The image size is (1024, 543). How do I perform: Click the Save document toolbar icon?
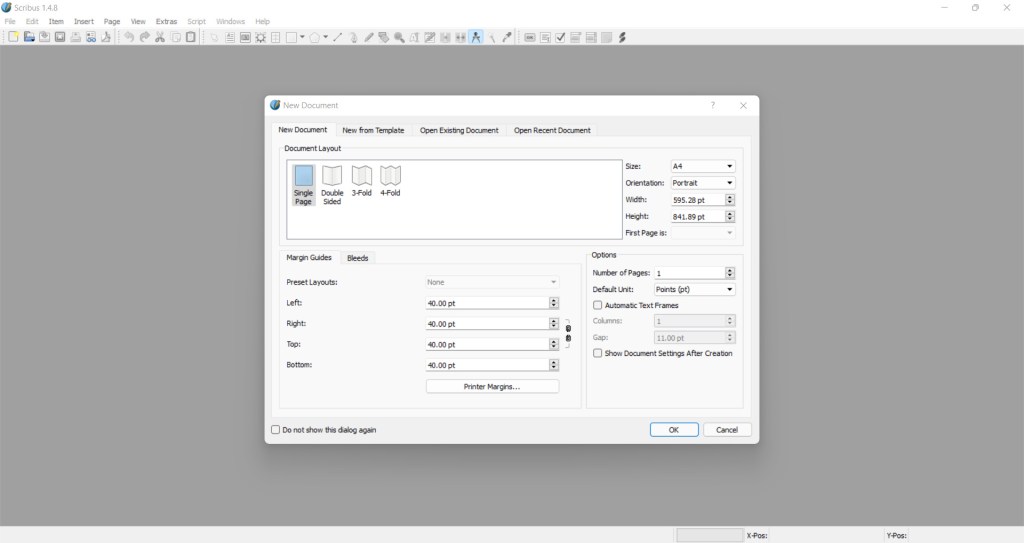pyautogui.click(x=44, y=37)
